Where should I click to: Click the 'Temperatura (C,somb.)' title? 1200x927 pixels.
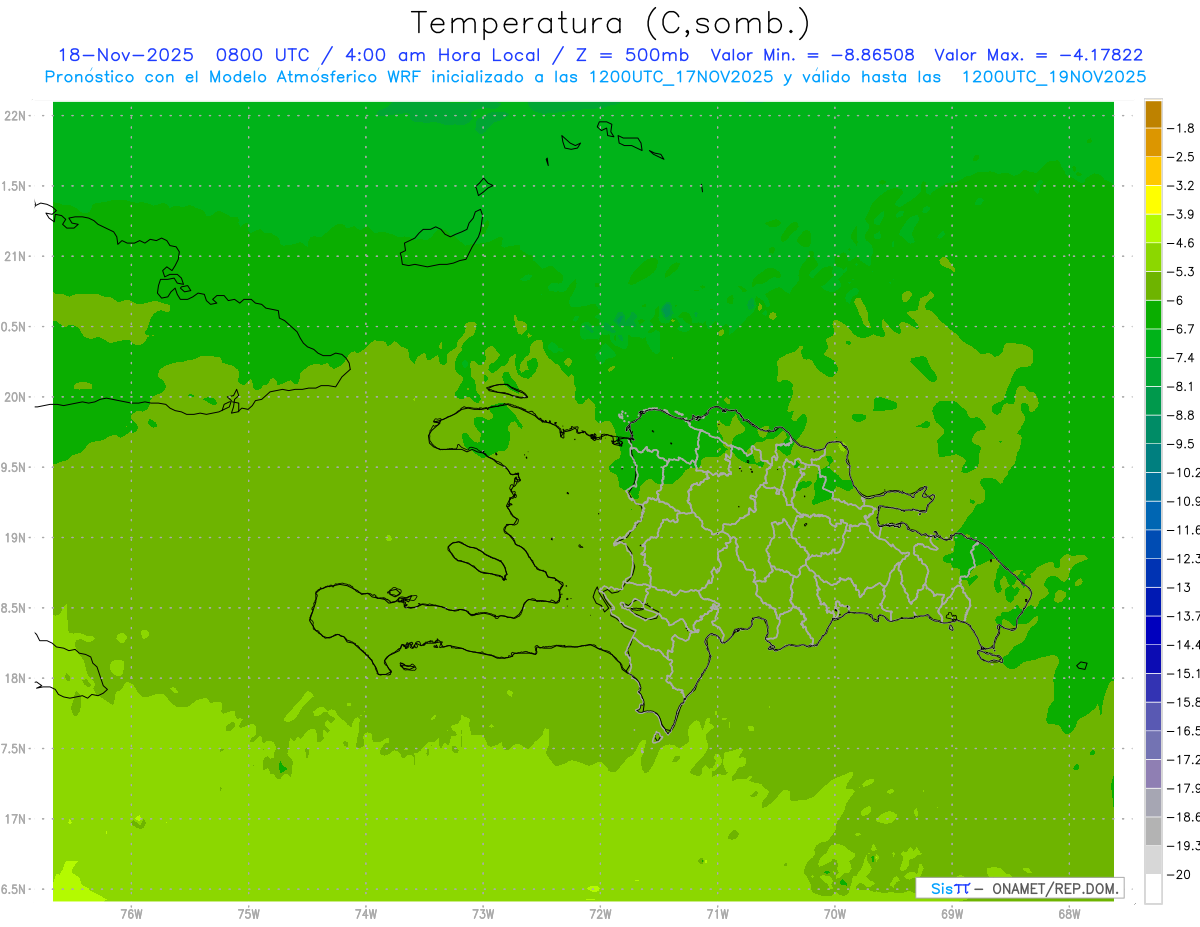tap(611, 23)
